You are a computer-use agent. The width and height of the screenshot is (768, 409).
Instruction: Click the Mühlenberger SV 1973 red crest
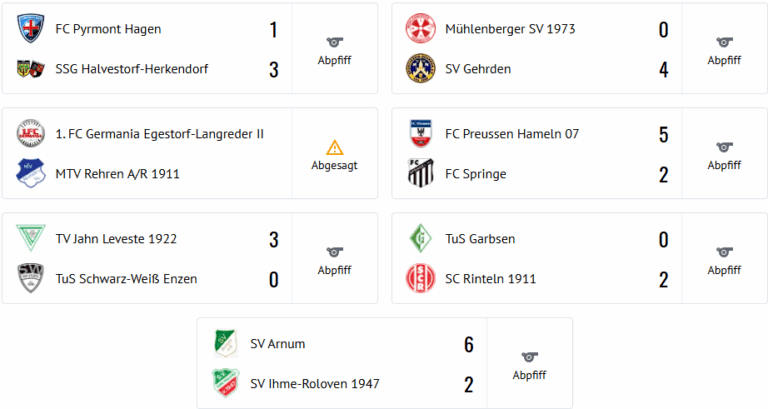tap(421, 28)
